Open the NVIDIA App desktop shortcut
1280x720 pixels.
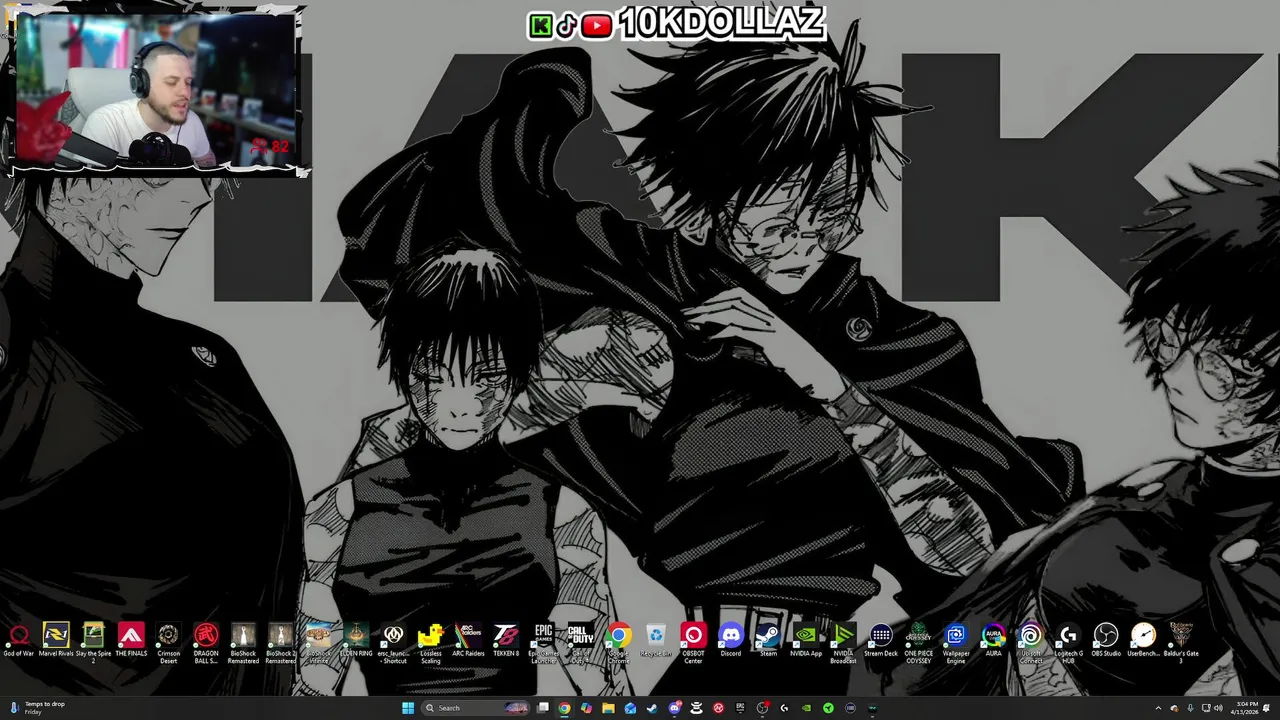click(x=806, y=640)
